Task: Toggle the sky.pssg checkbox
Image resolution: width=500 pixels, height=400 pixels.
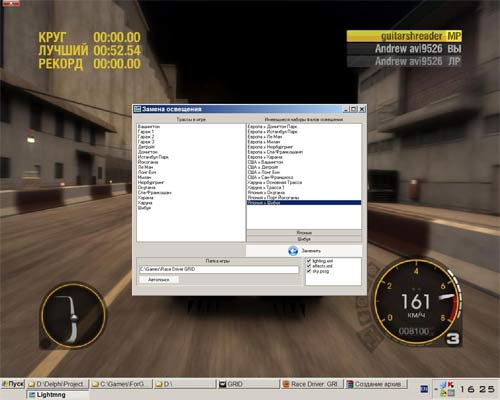Action: point(309,271)
